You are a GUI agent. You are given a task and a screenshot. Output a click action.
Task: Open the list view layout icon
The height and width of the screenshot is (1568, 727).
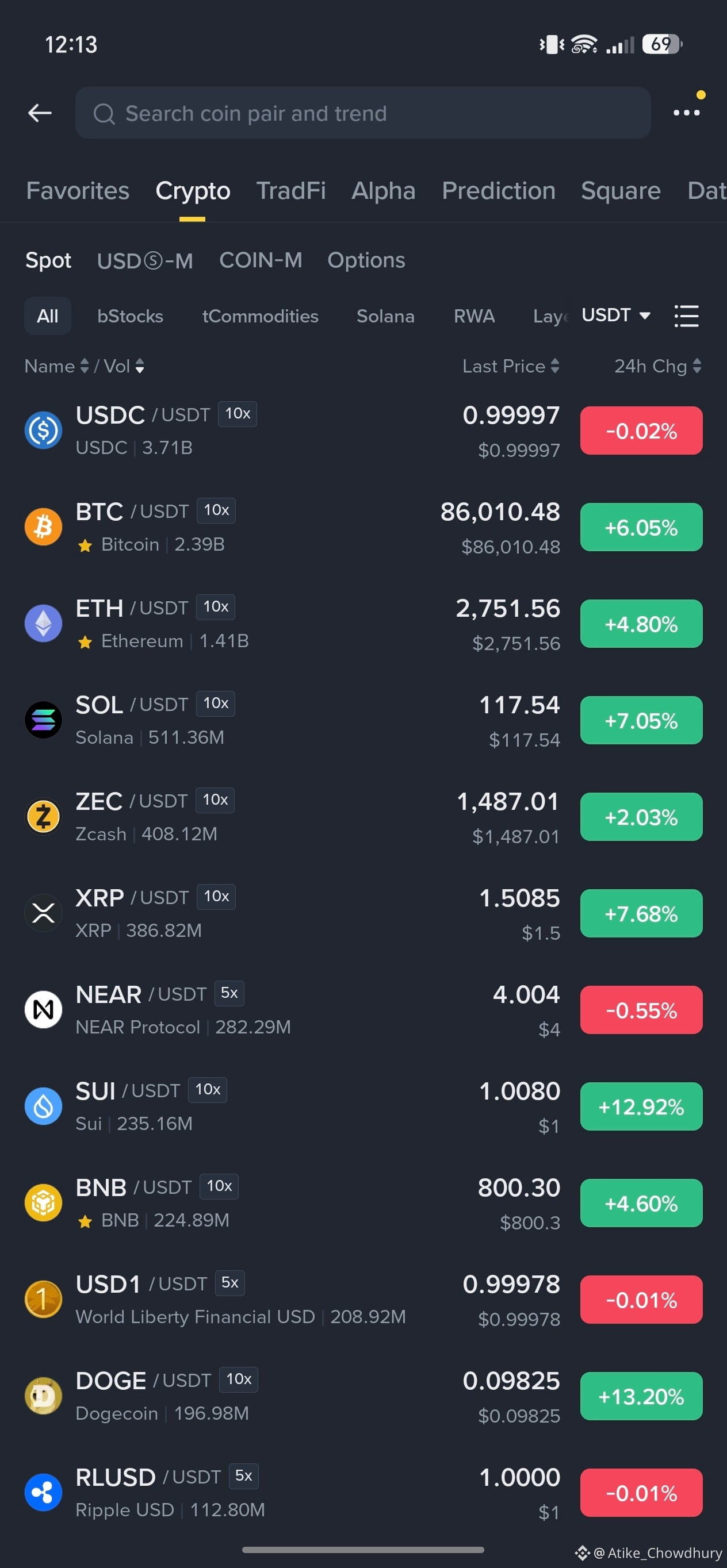(x=686, y=316)
